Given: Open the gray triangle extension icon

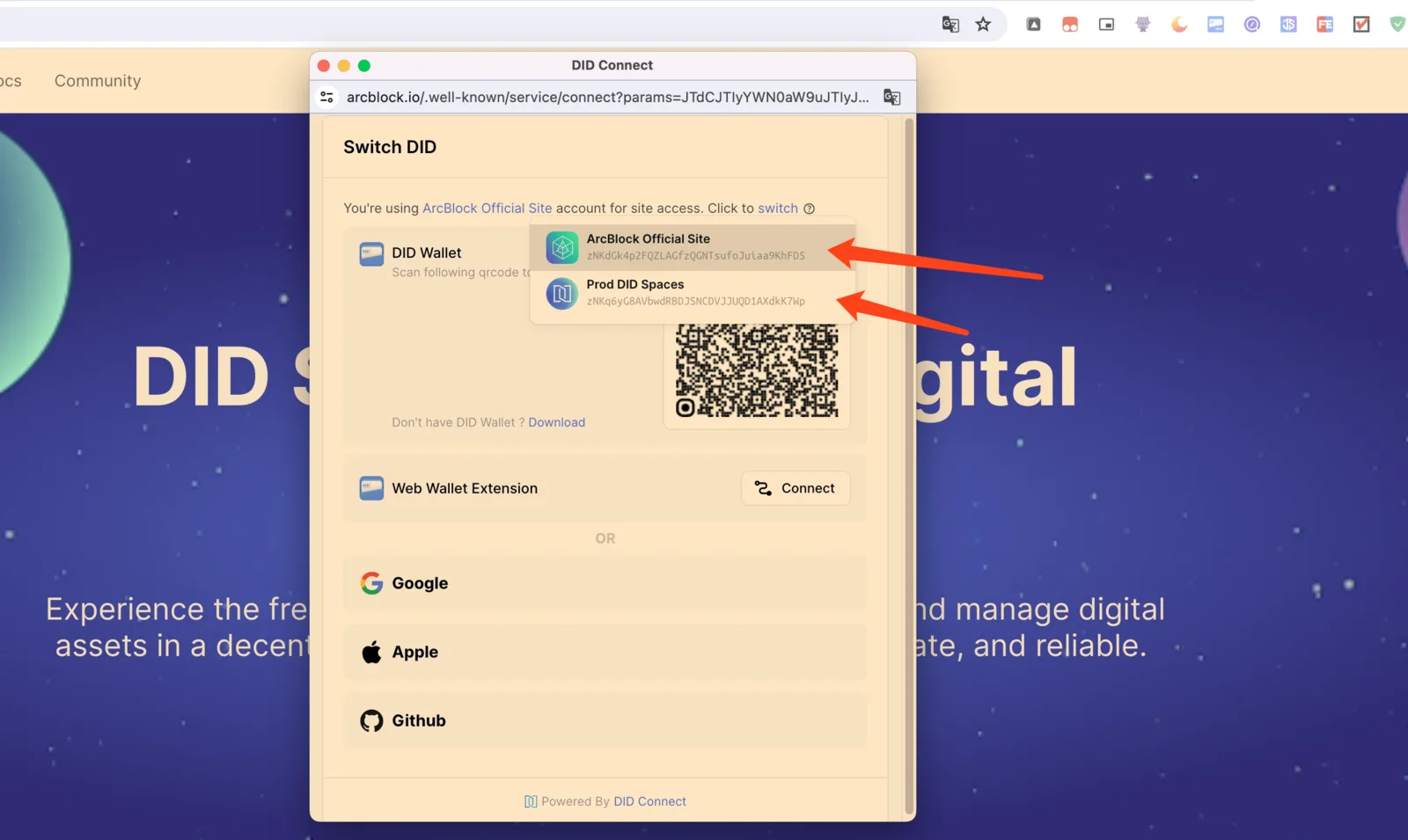Looking at the screenshot, I should [x=1034, y=25].
